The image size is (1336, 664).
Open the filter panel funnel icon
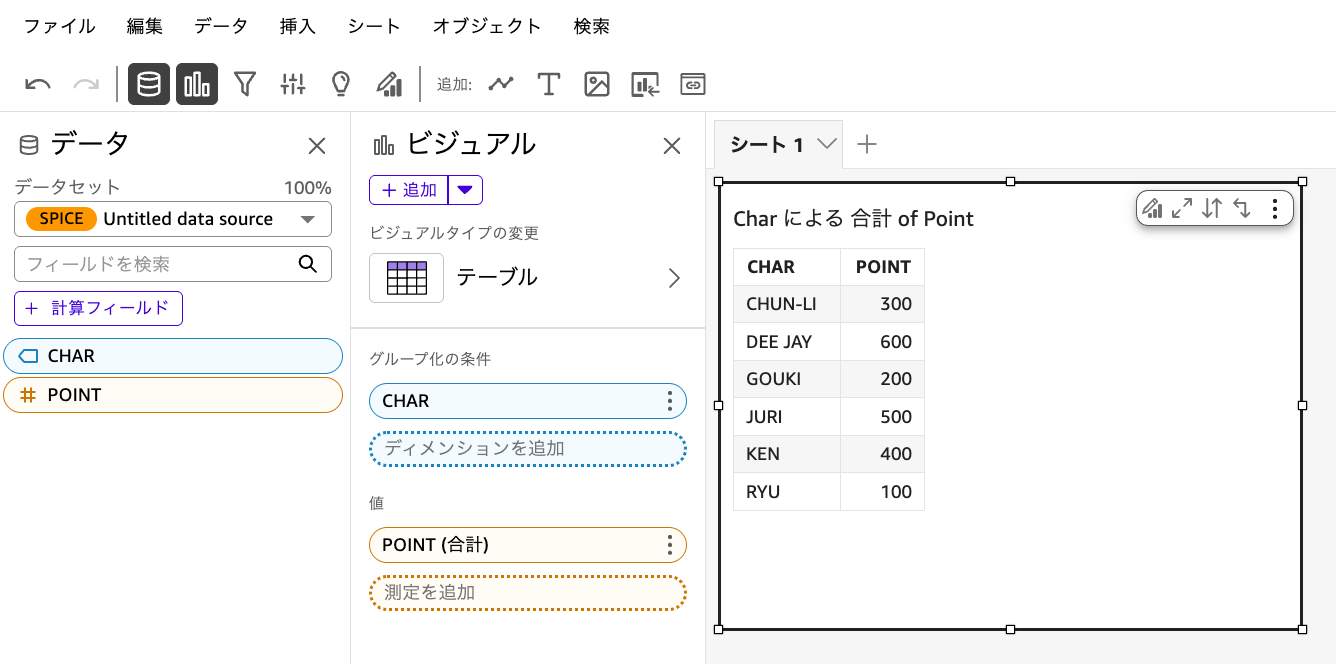pos(245,84)
